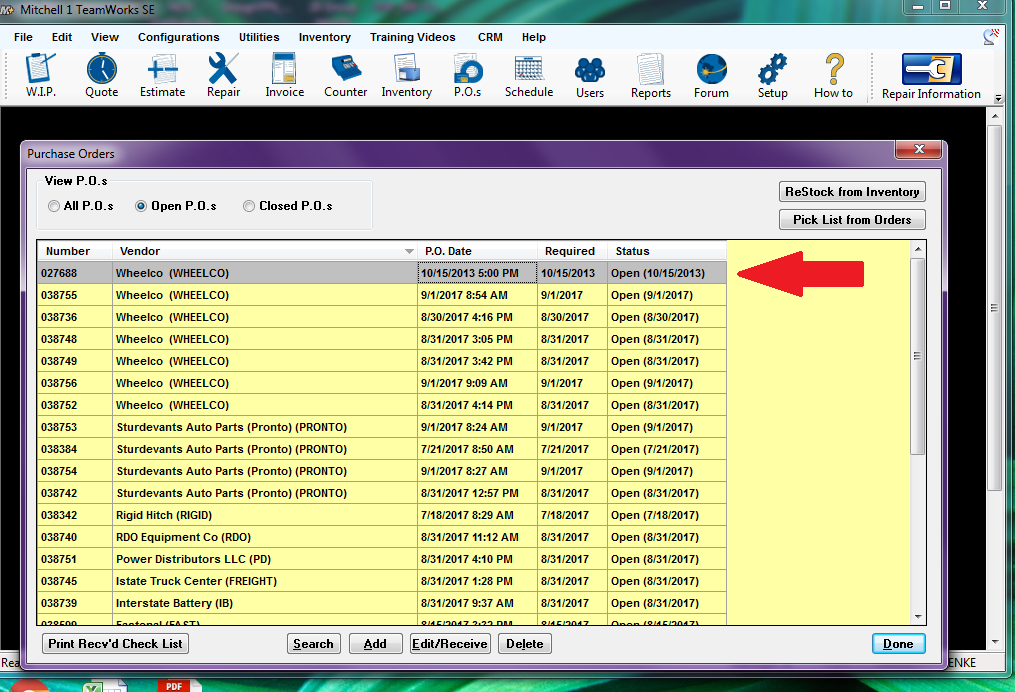This screenshot has height=692, width=1015.
Task: Open the View menu
Action: point(105,37)
